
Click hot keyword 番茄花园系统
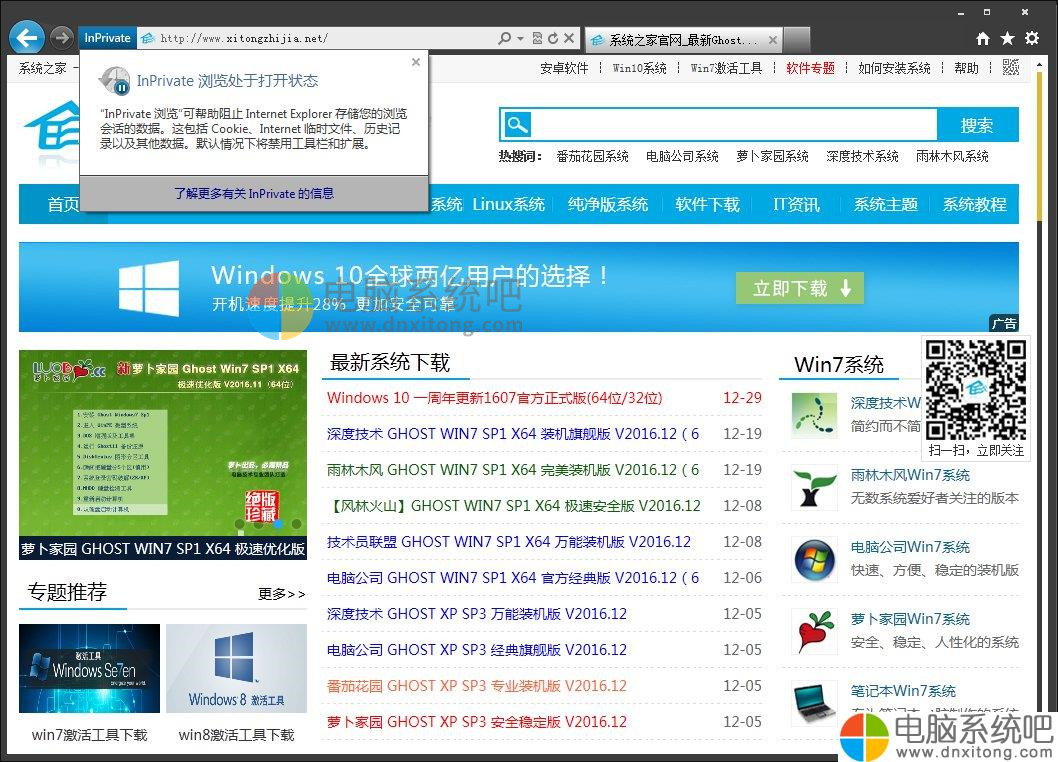(592, 157)
